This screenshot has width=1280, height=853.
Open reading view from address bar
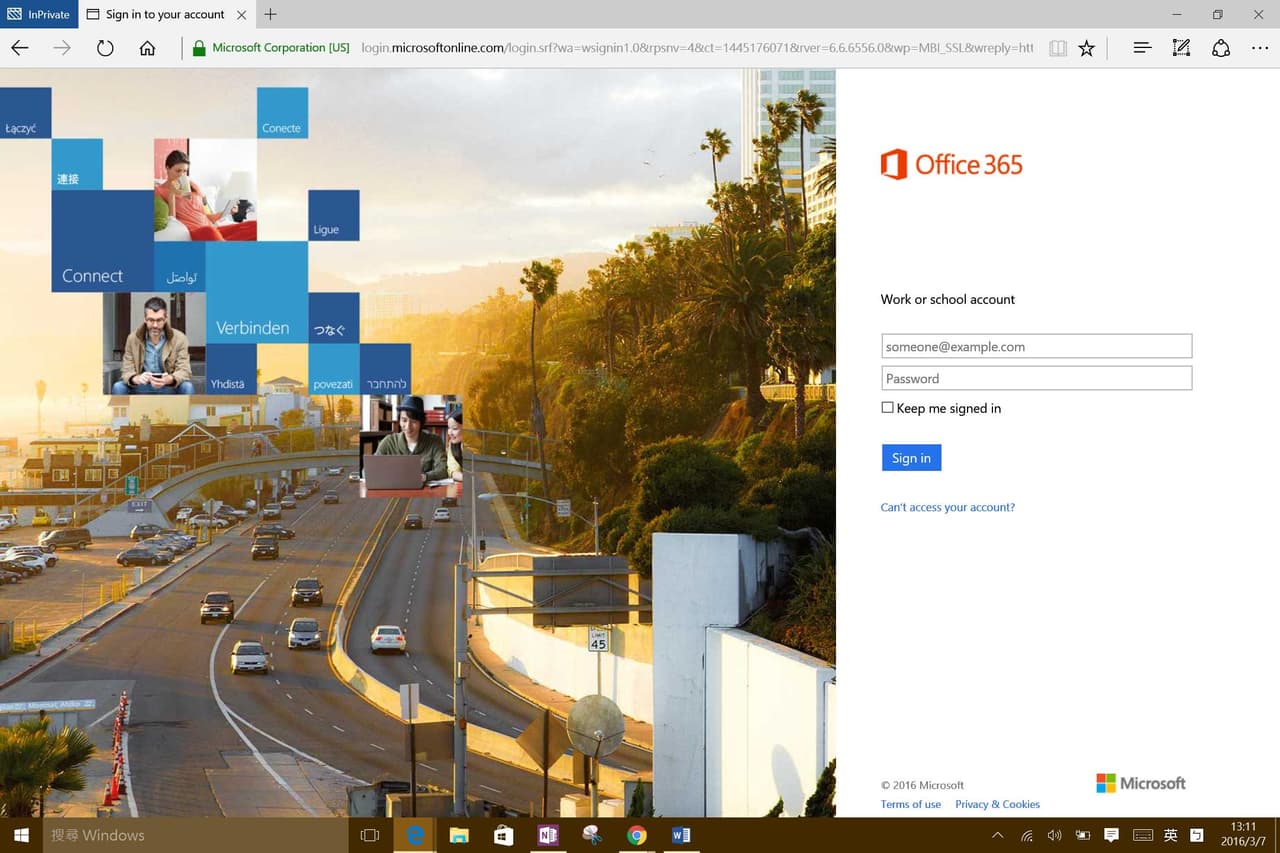[1058, 48]
